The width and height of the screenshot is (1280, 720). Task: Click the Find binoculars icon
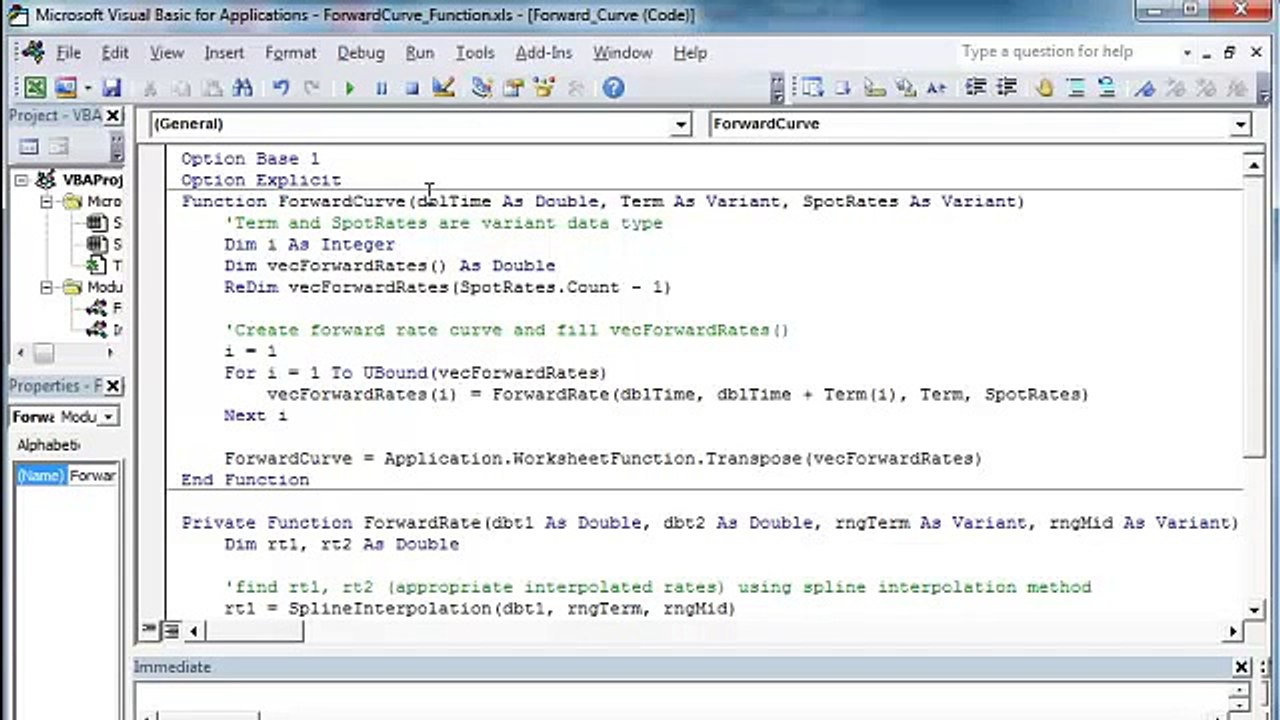click(242, 88)
